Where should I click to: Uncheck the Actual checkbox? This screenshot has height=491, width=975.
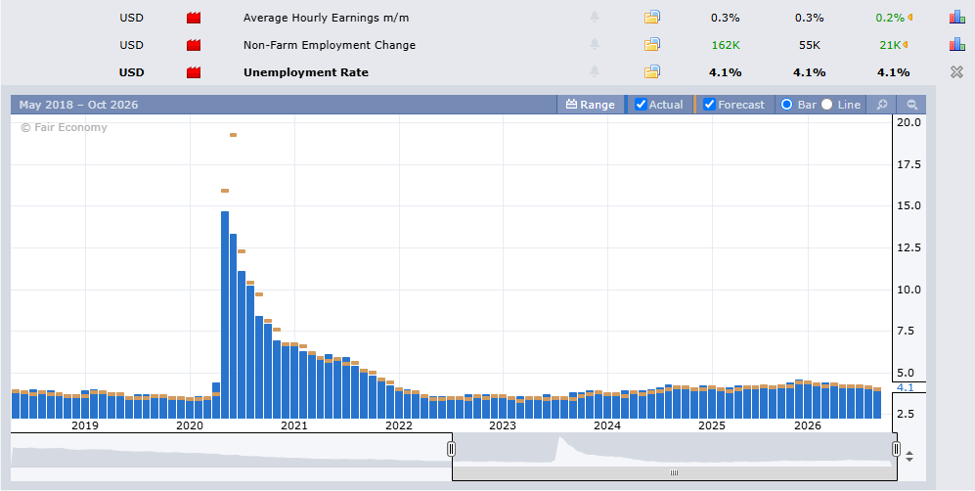pyautogui.click(x=640, y=104)
